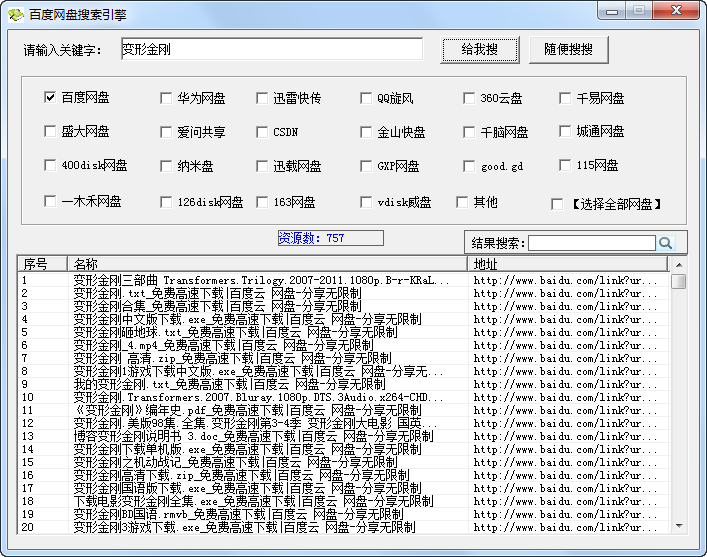Select row 13 博容变形金刚说明书 3.doc
Image resolution: width=707 pixels, height=557 pixels.
tap(343, 436)
